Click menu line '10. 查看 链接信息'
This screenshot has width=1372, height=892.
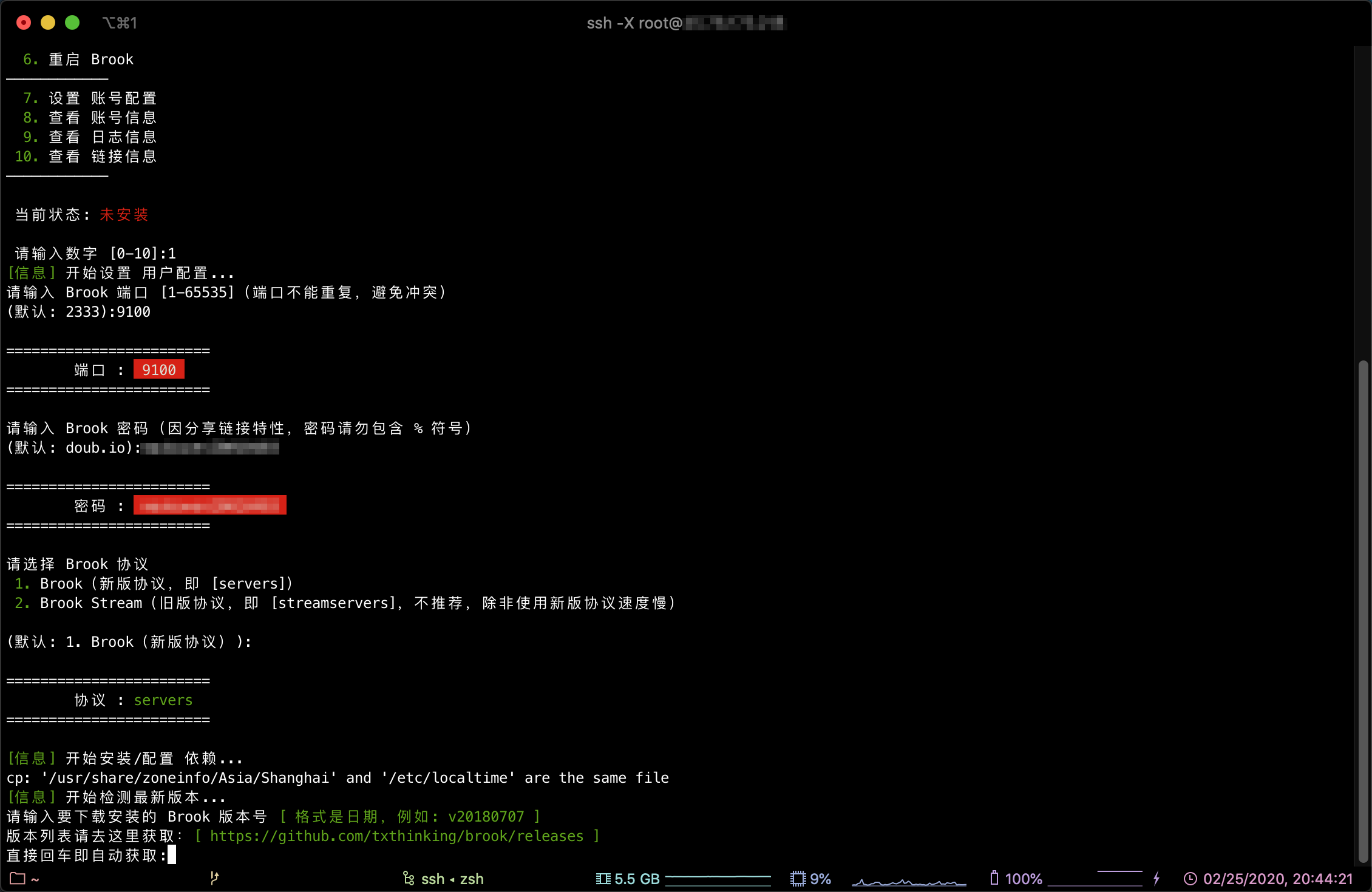[x=86, y=157]
